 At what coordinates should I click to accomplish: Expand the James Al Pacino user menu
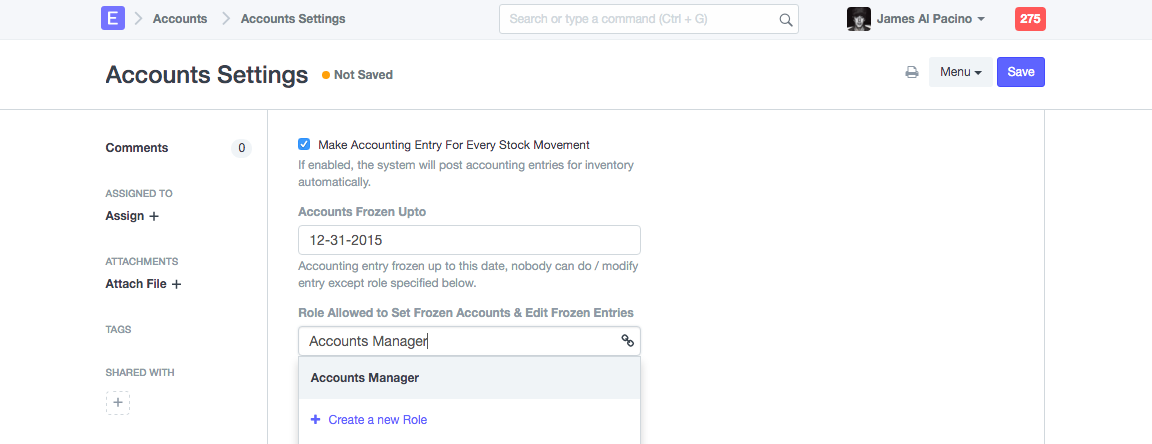[x=930, y=19]
